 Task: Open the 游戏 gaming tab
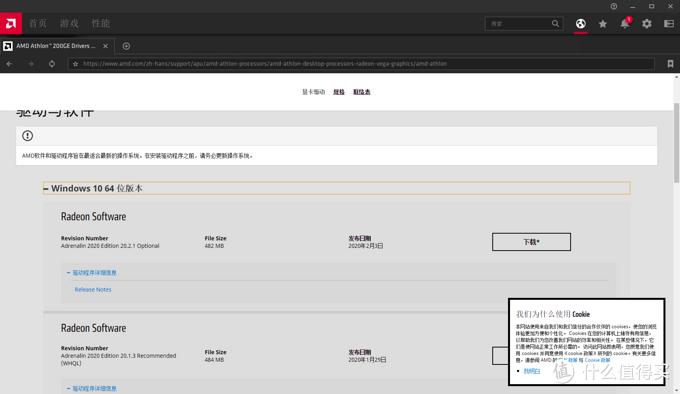tap(69, 23)
